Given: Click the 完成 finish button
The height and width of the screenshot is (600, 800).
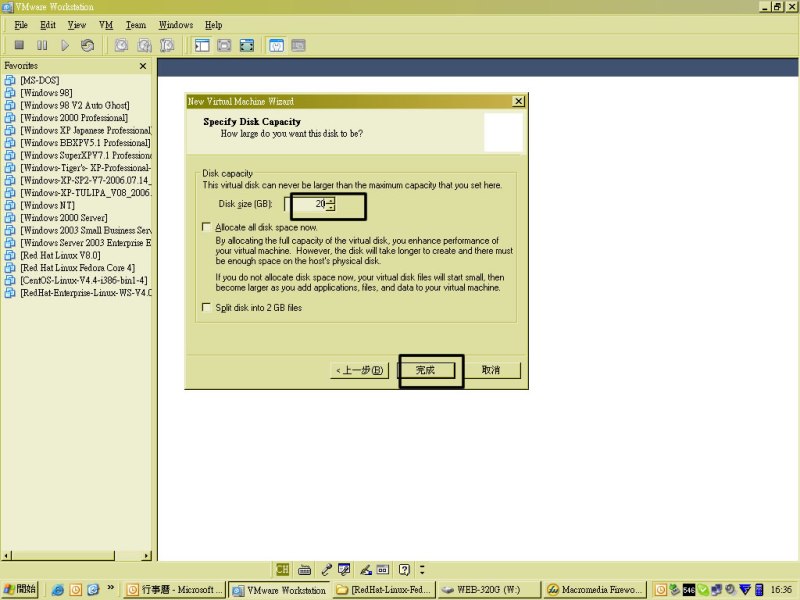Looking at the screenshot, I should coord(426,370).
